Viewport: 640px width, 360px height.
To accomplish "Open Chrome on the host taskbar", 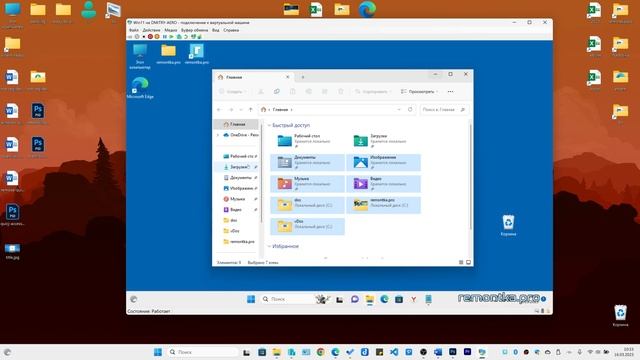I will click(x=320, y=352).
